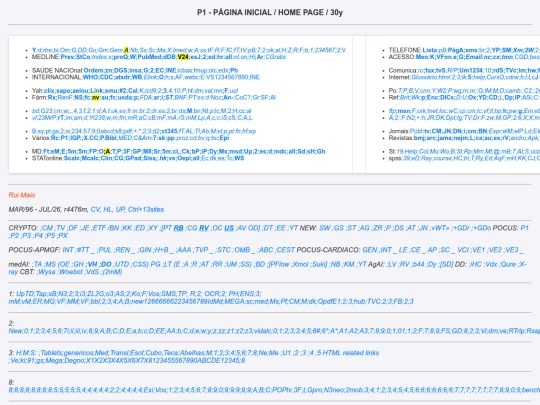Open Glossário in the Internet row
This screenshot has height=405, width=540.
(424, 77)
